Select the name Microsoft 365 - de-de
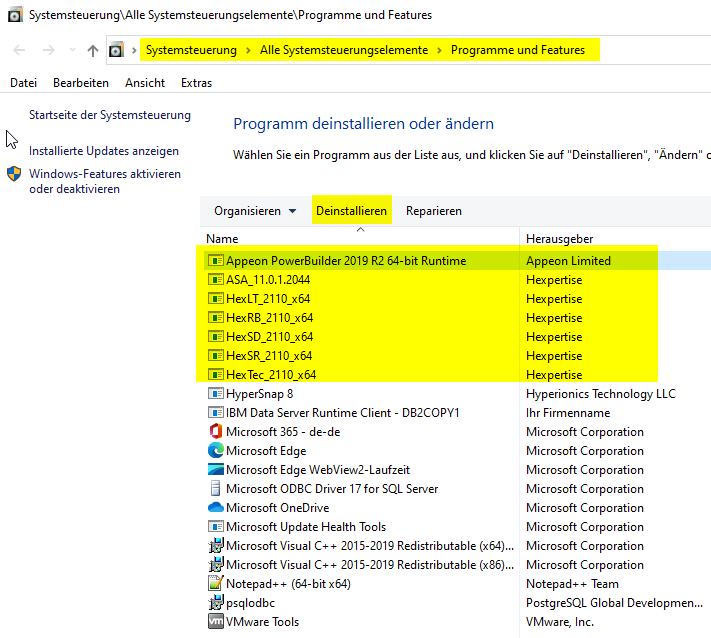 click(283, 432)
